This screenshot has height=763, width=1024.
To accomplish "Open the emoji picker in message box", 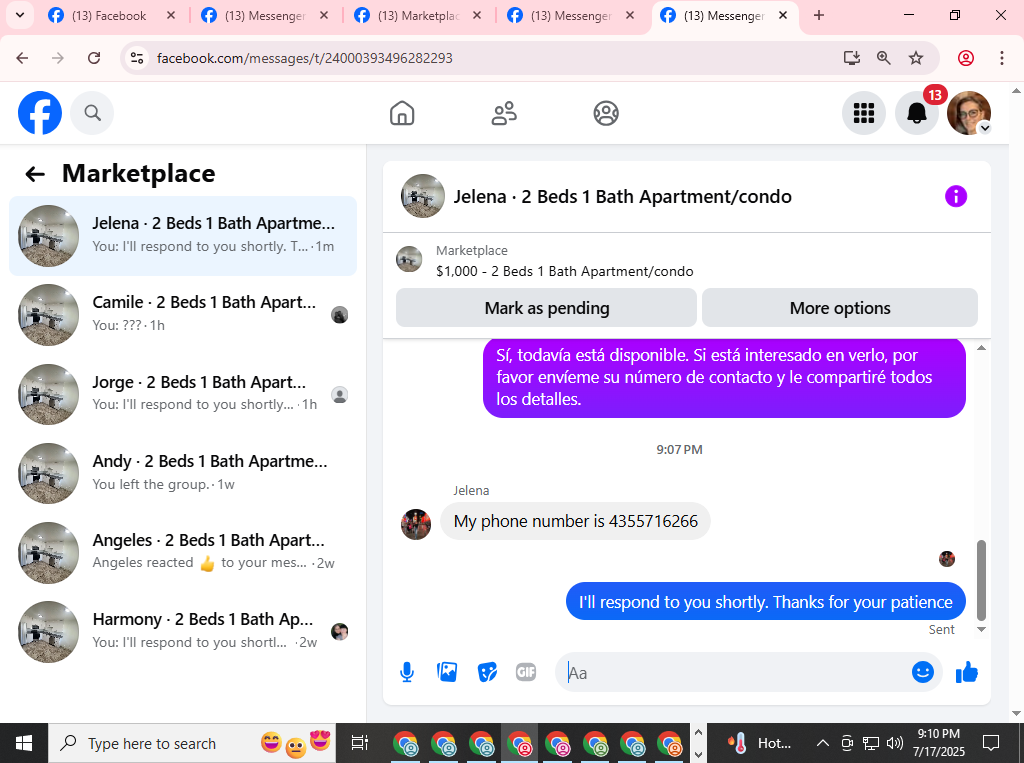I will click(x=922, y=672).
